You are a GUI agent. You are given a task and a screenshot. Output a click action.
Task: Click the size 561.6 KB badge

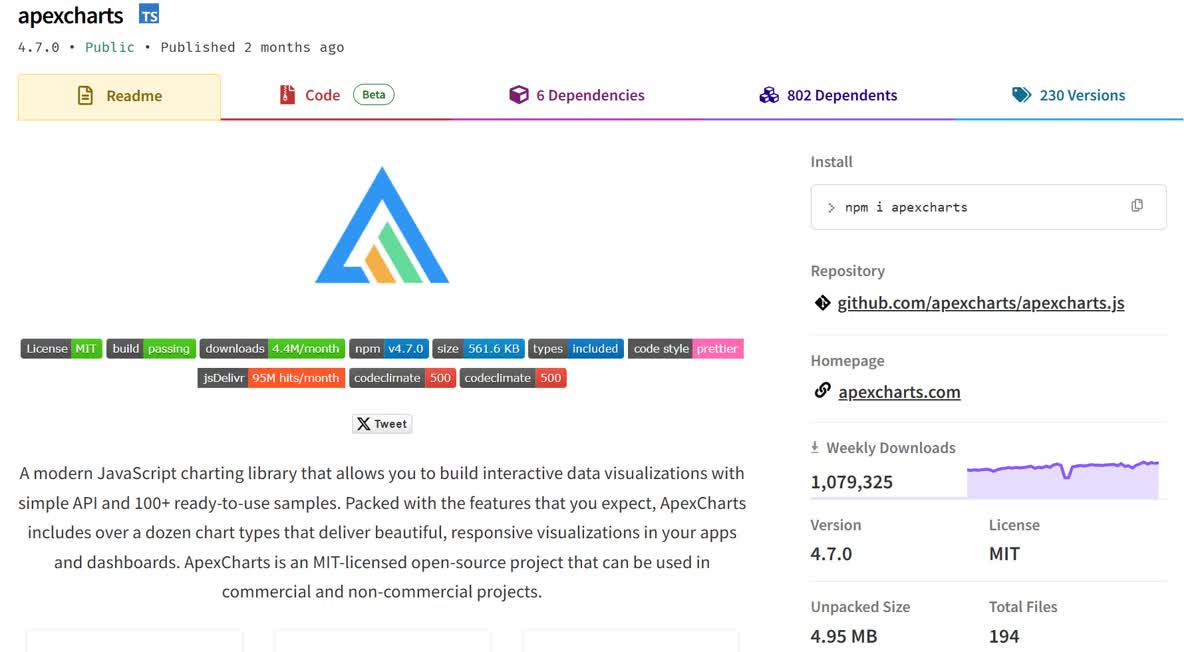[x=478, y=349]
